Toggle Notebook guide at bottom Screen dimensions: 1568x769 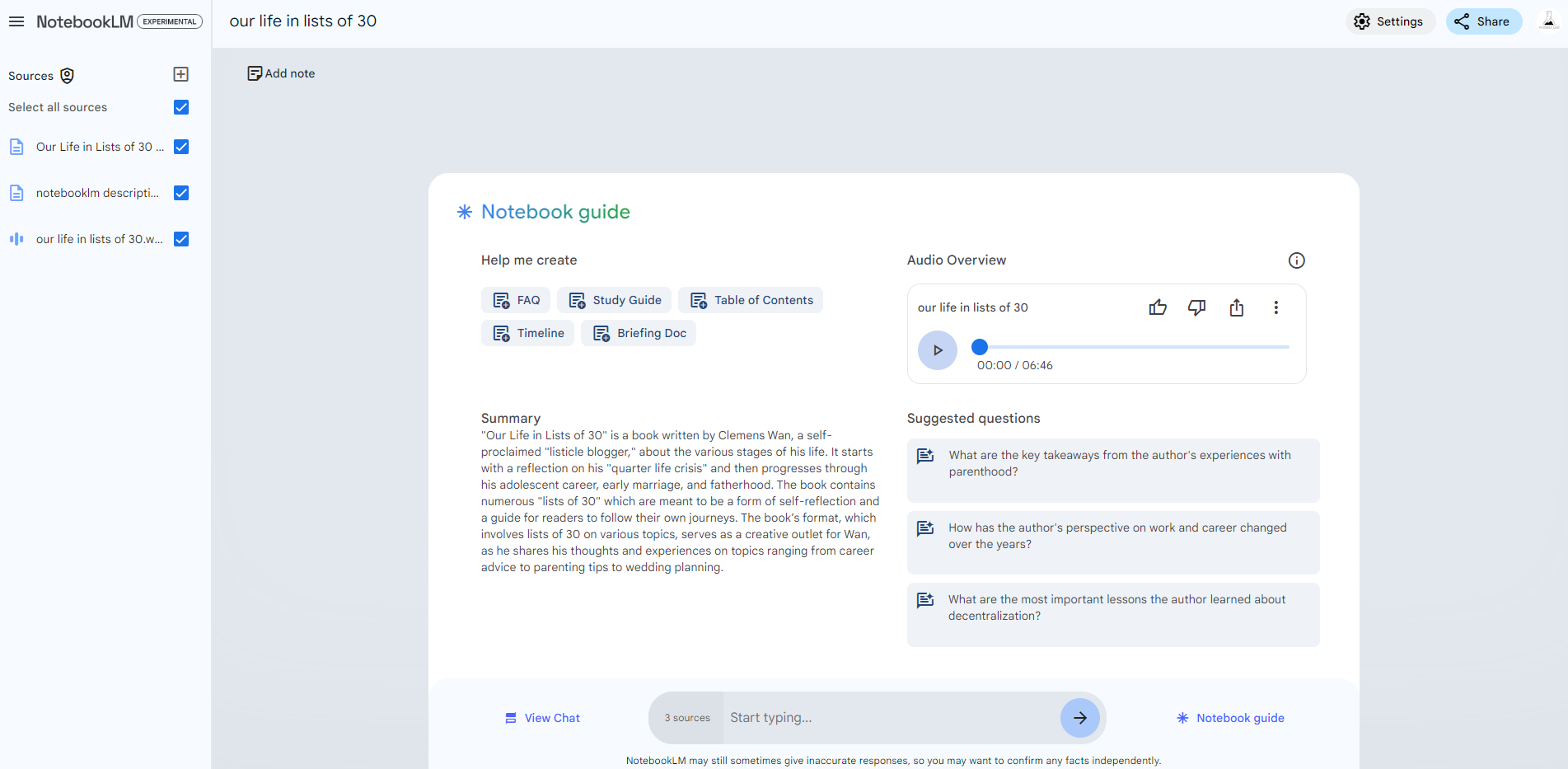click(1230, 718)
